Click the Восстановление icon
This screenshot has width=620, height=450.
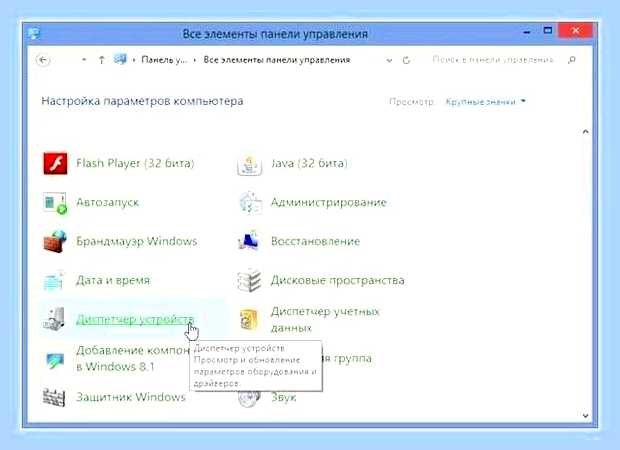click(249, 241)
